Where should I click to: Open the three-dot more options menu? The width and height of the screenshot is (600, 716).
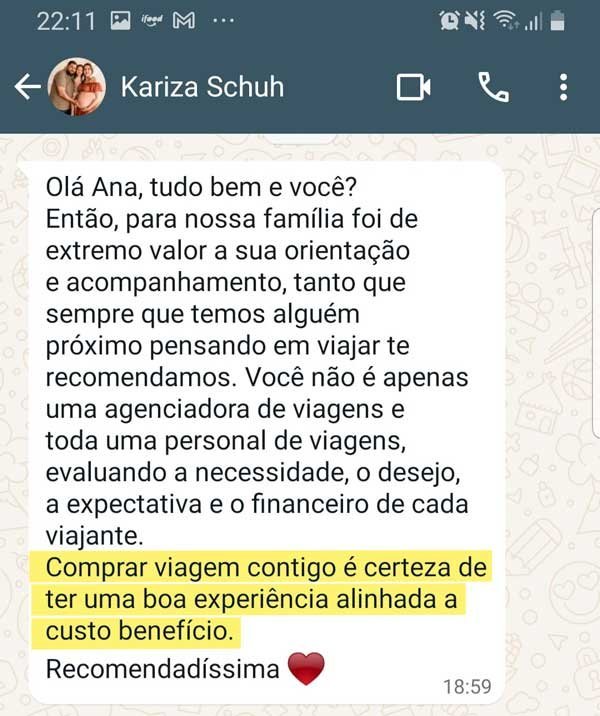coord(563,87)
